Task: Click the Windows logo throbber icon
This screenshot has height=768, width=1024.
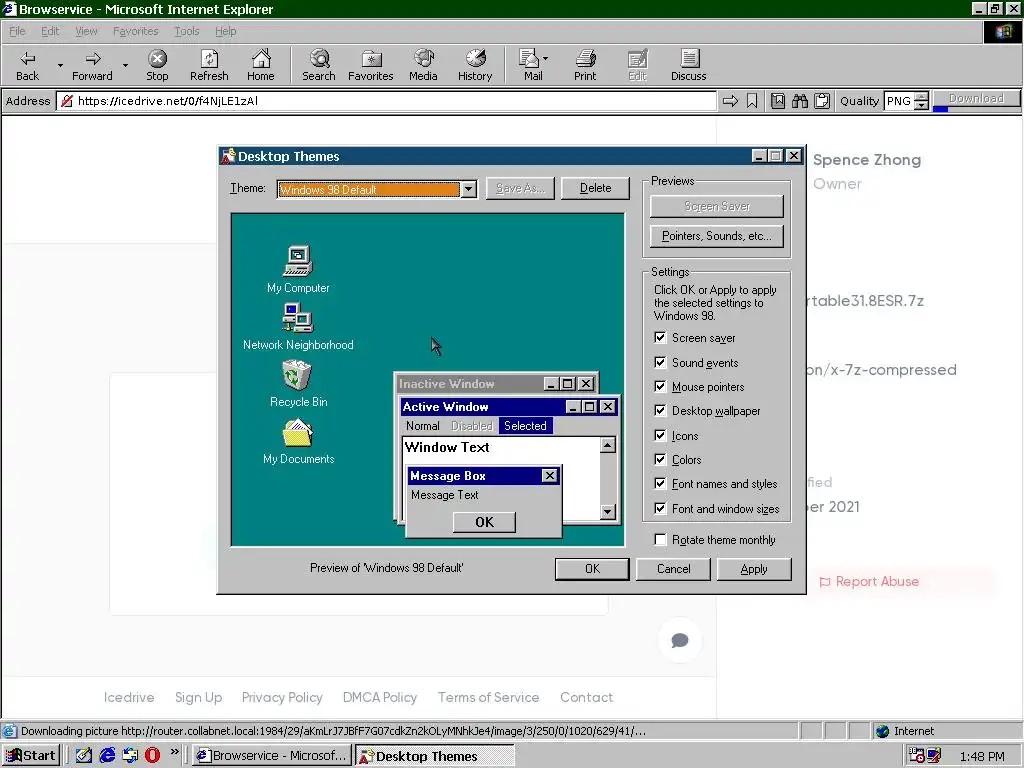Action: click(1003, 31)
